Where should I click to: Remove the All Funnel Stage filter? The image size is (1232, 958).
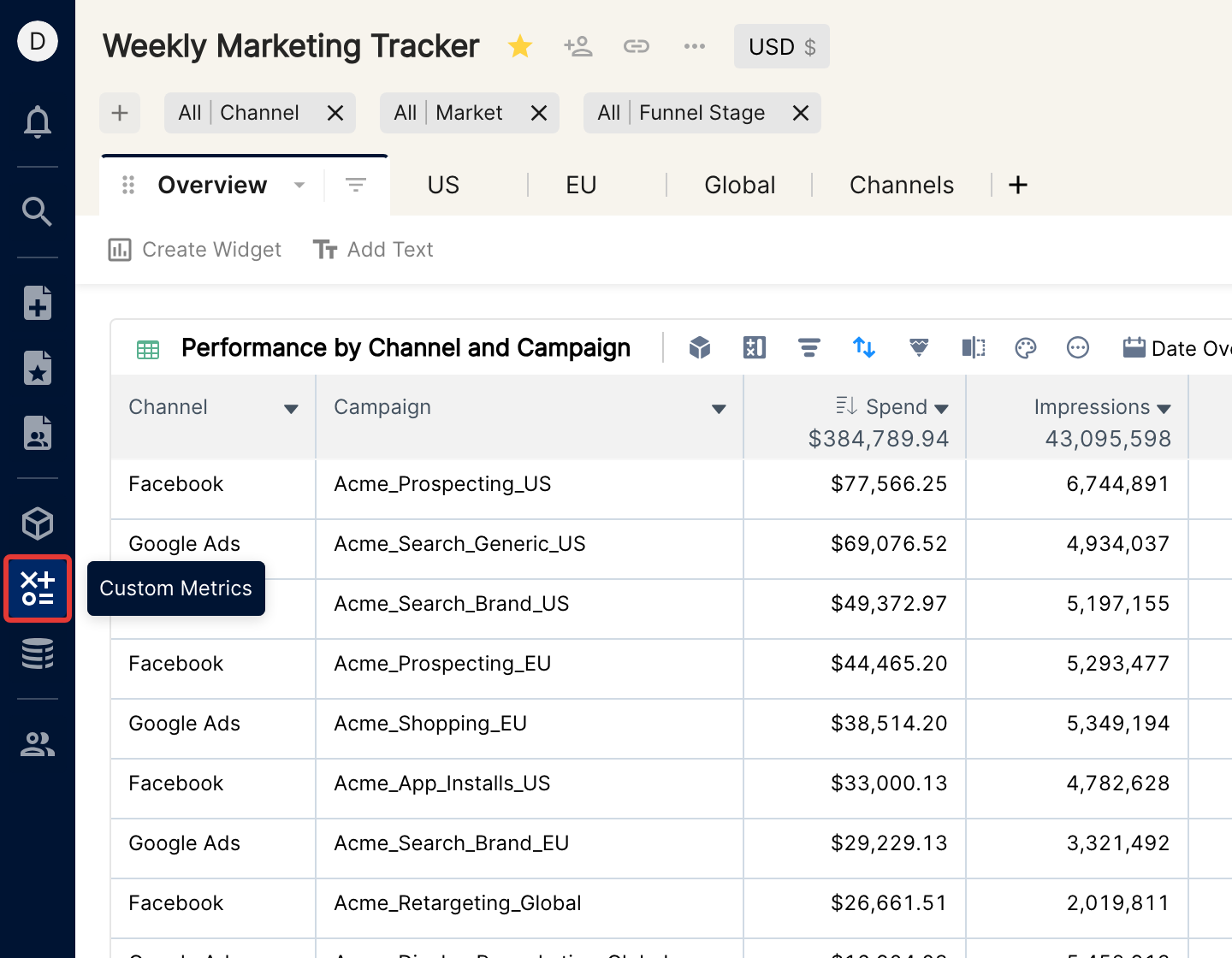tap(801, 113)
